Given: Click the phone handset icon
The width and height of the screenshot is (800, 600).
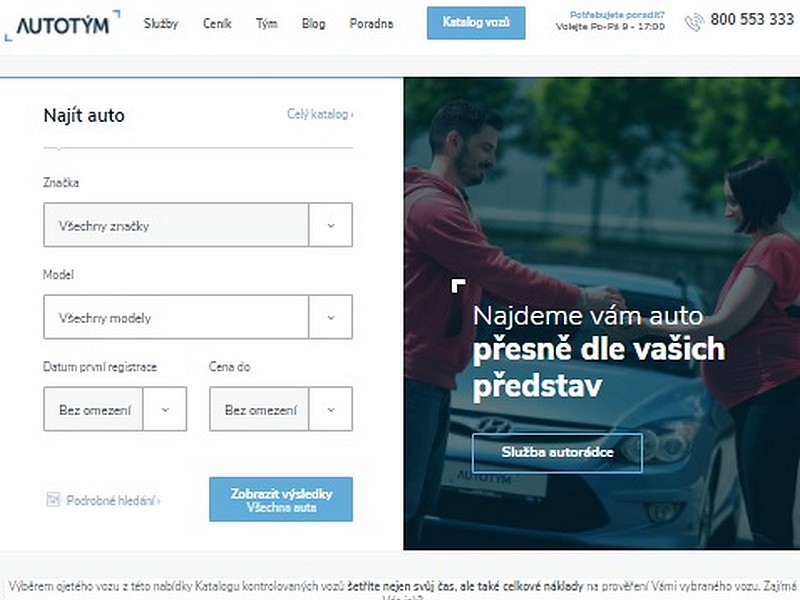Looking at the screenshot, I should coord(694,22).
